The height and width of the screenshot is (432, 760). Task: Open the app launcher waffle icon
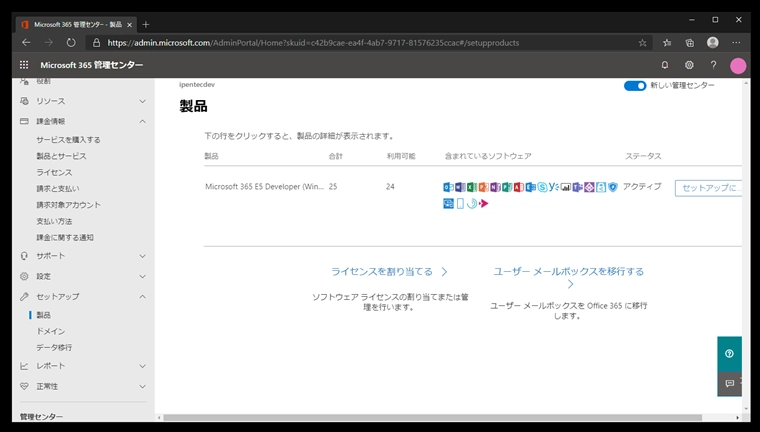24,65
